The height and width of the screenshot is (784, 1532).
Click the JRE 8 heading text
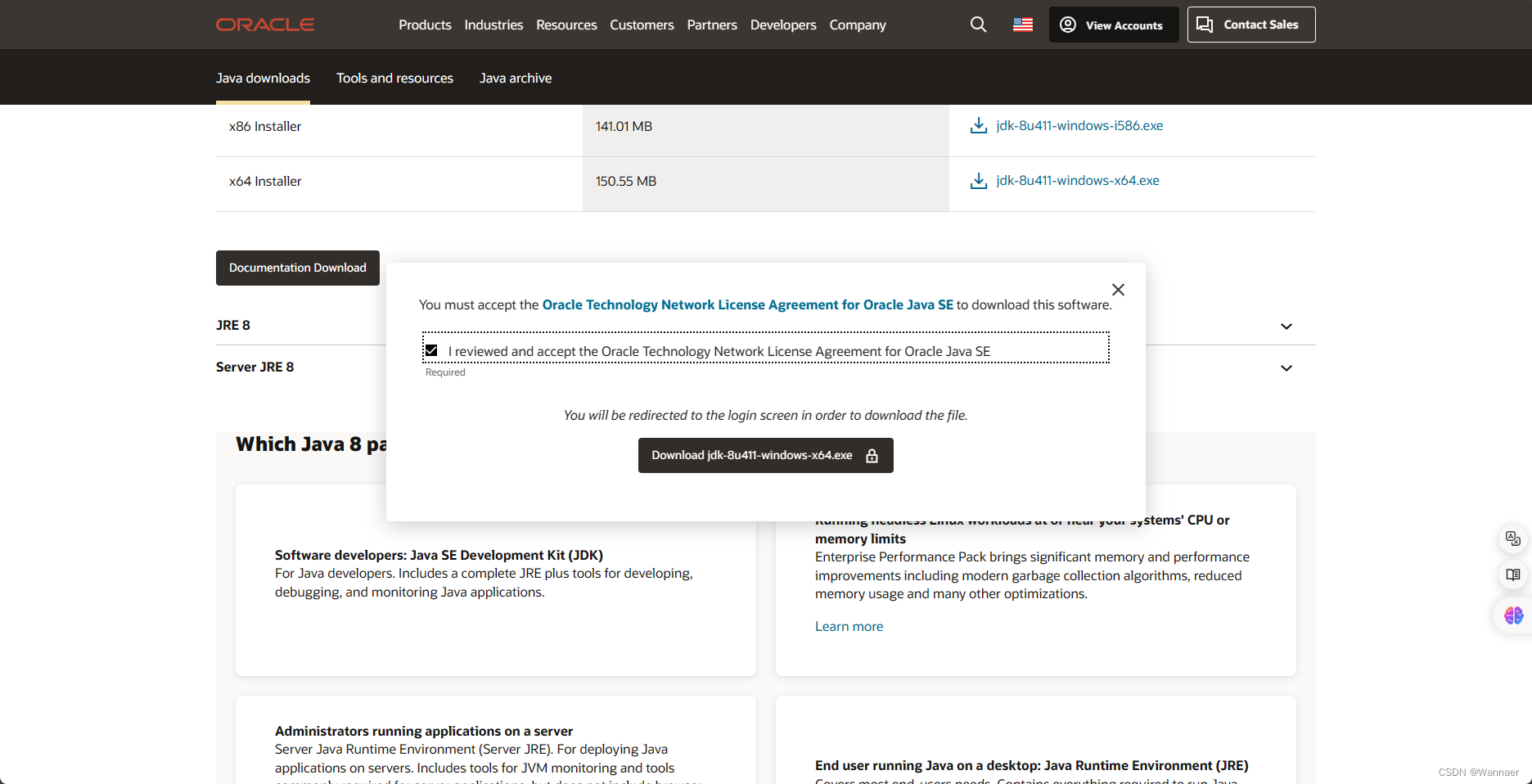pos(233,325)
